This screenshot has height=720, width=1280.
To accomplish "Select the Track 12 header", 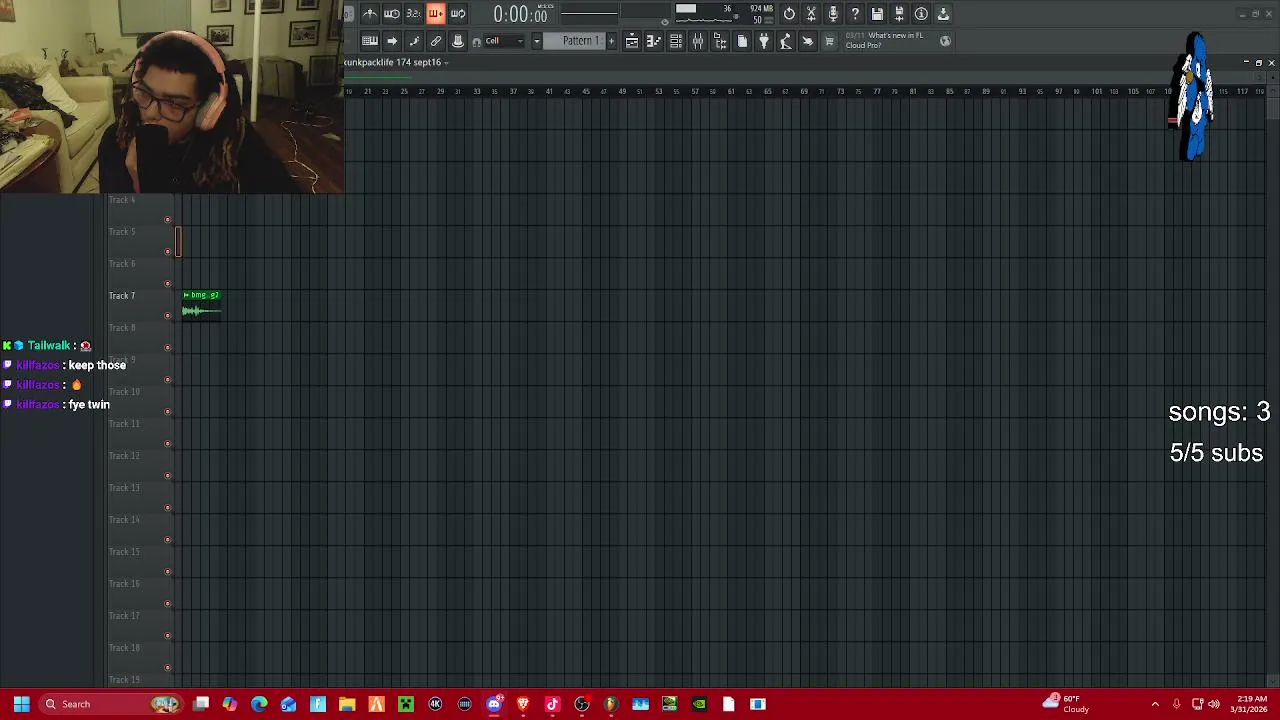I will click(140, 464).
